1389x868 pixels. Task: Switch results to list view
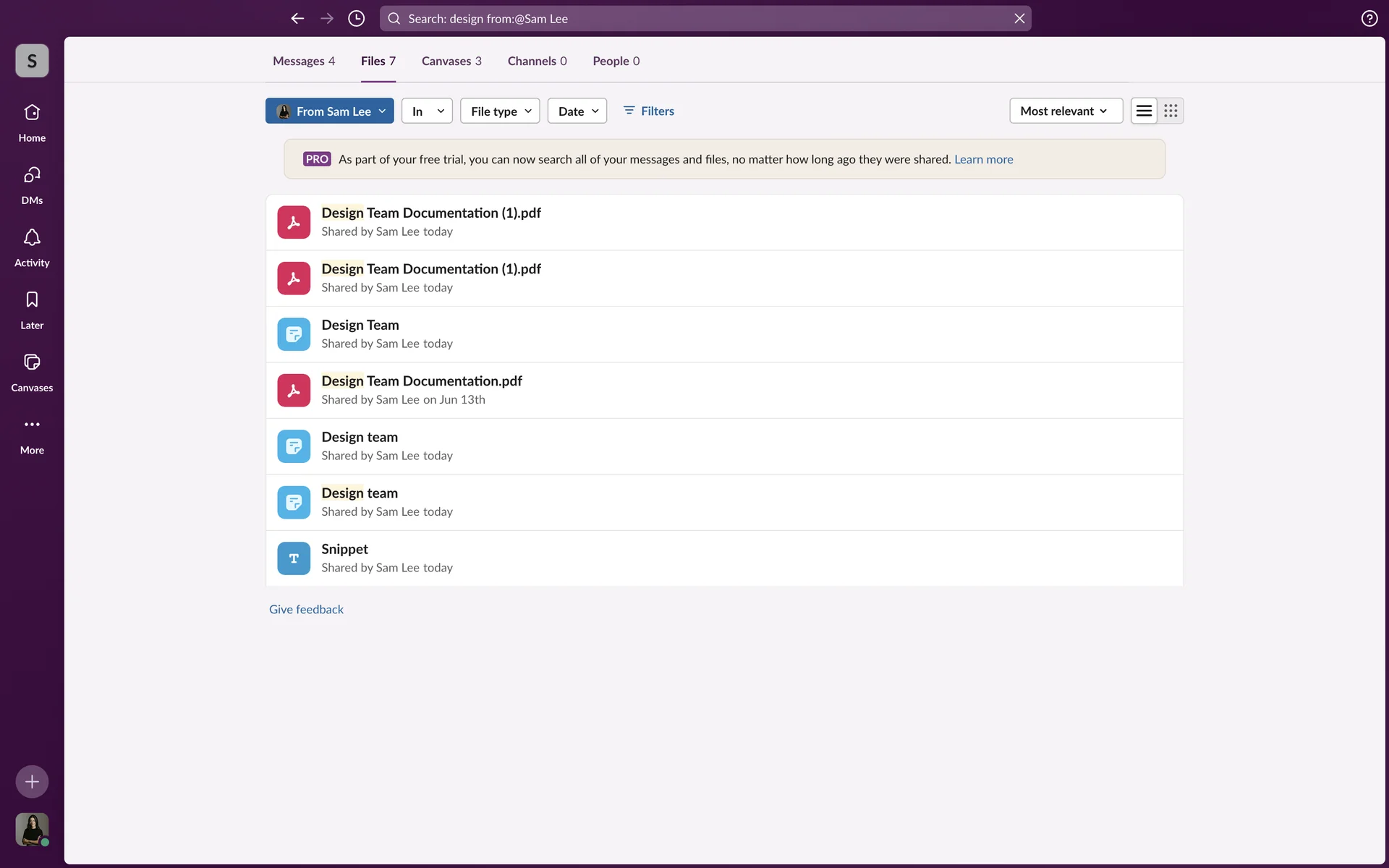pos(1144,111)
